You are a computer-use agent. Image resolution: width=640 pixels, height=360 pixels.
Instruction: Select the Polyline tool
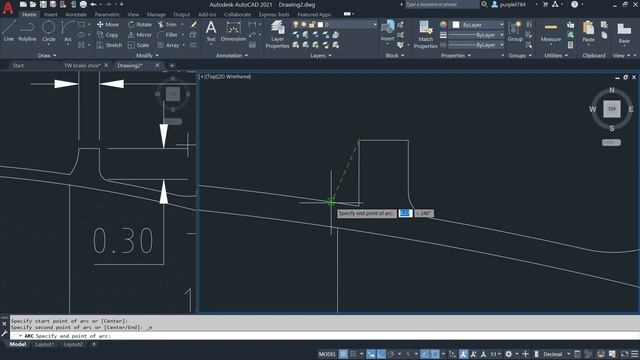click(x=27, y=31)
